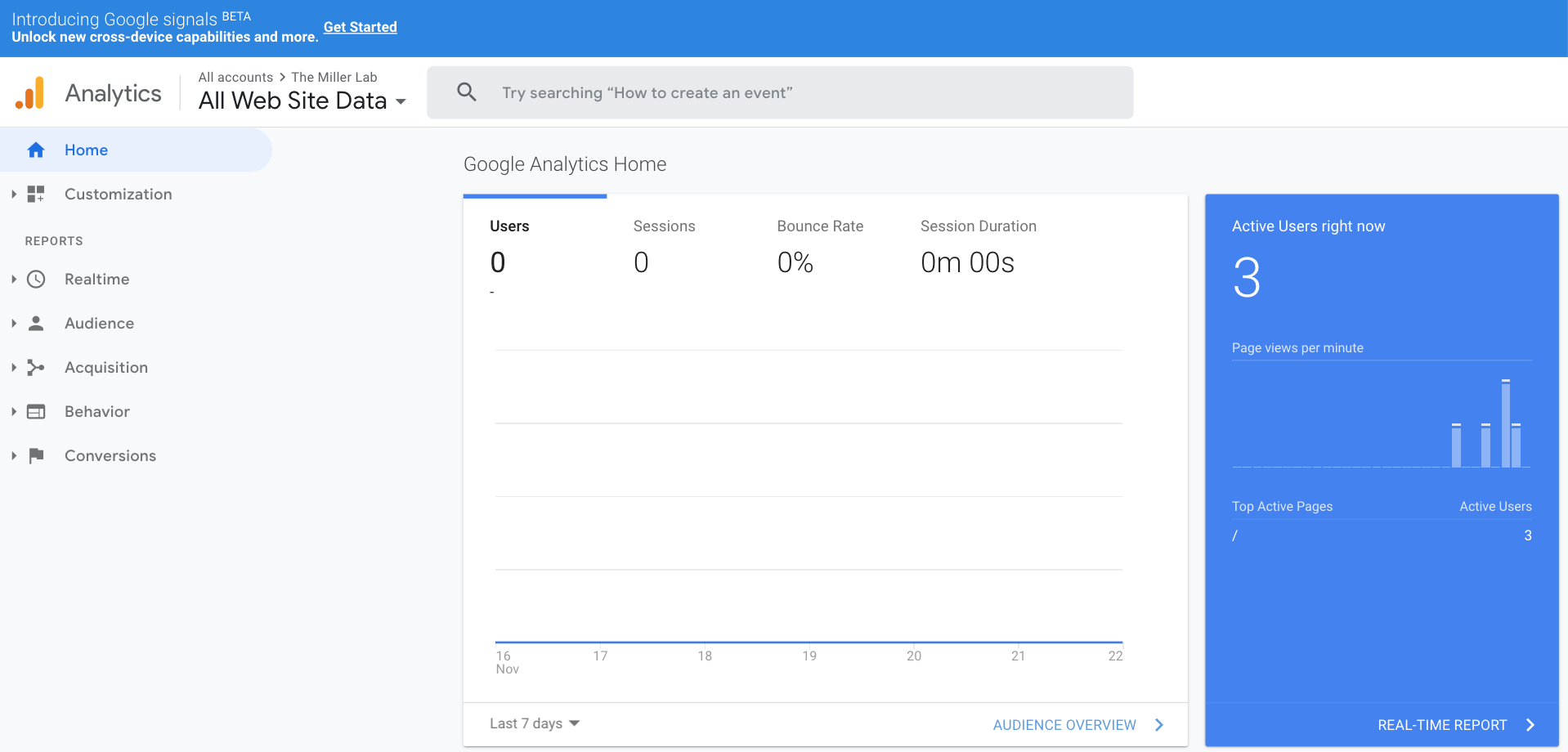Open the Conversions reports label
Image resolution: width=1568 pixels, height=752 pixels.
point(110,455)
